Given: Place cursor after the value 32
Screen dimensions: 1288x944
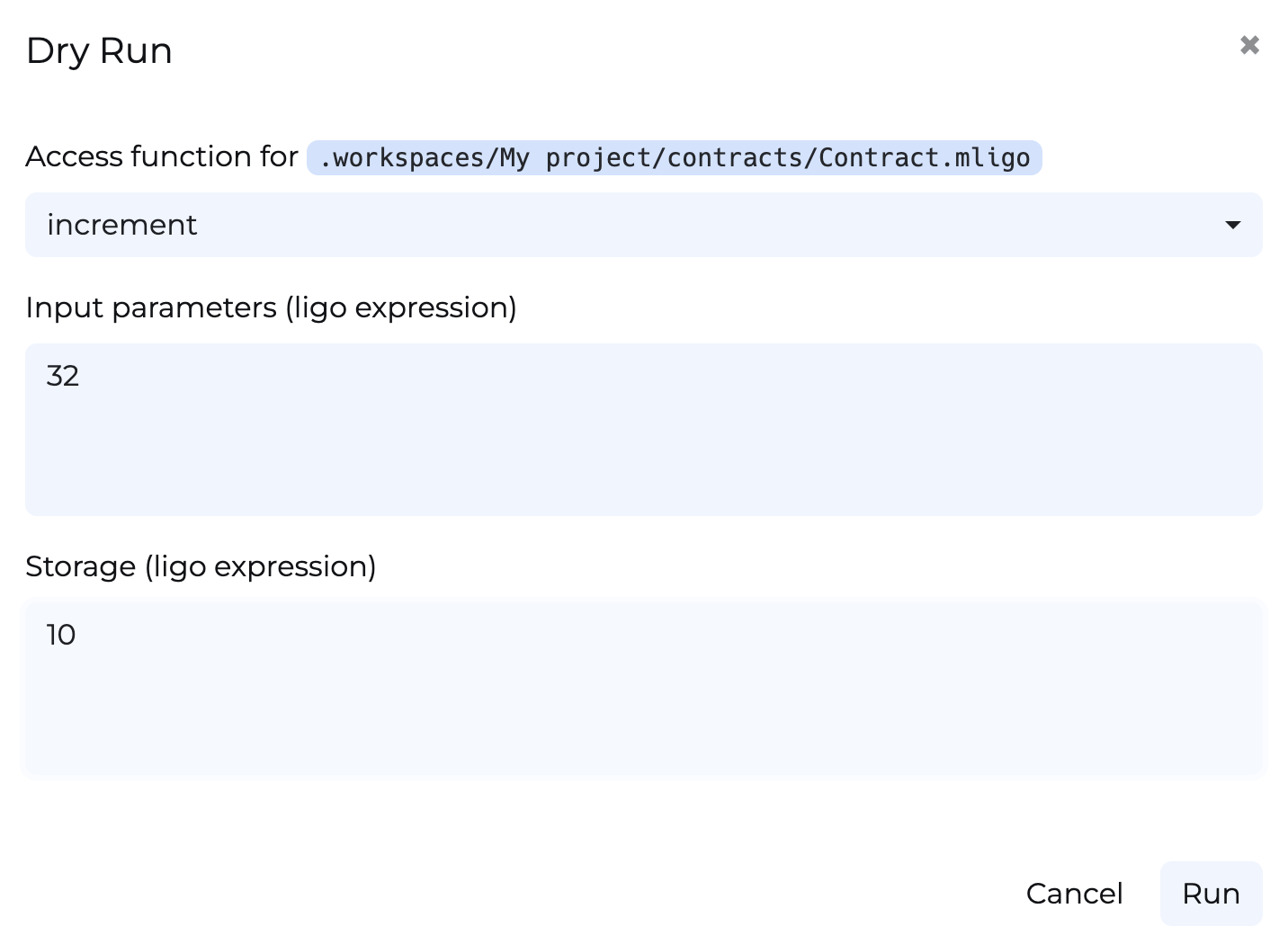Looking at the screenshot, I should (81, 376).
